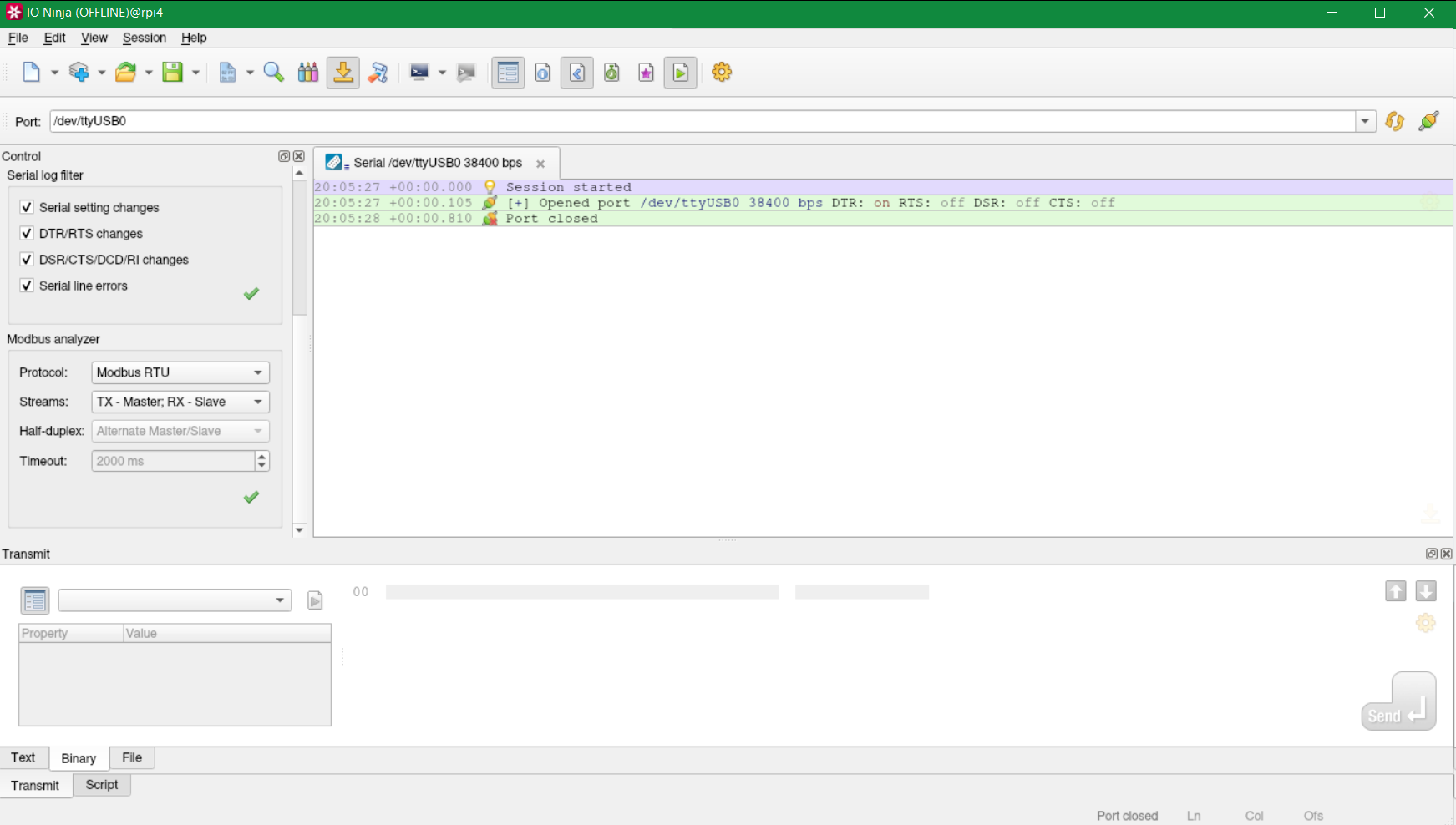
Task: Click the run template play icon
Action: 315,600
